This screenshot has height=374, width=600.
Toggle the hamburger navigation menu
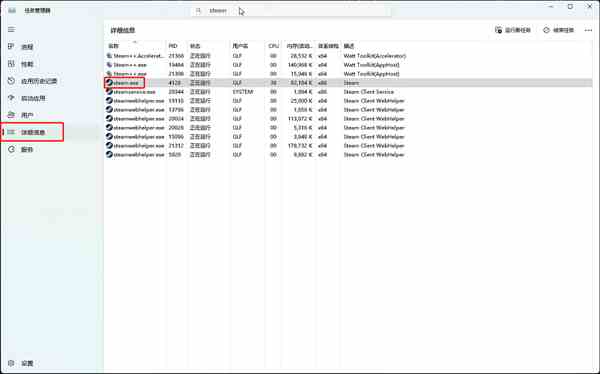(11, 29)
